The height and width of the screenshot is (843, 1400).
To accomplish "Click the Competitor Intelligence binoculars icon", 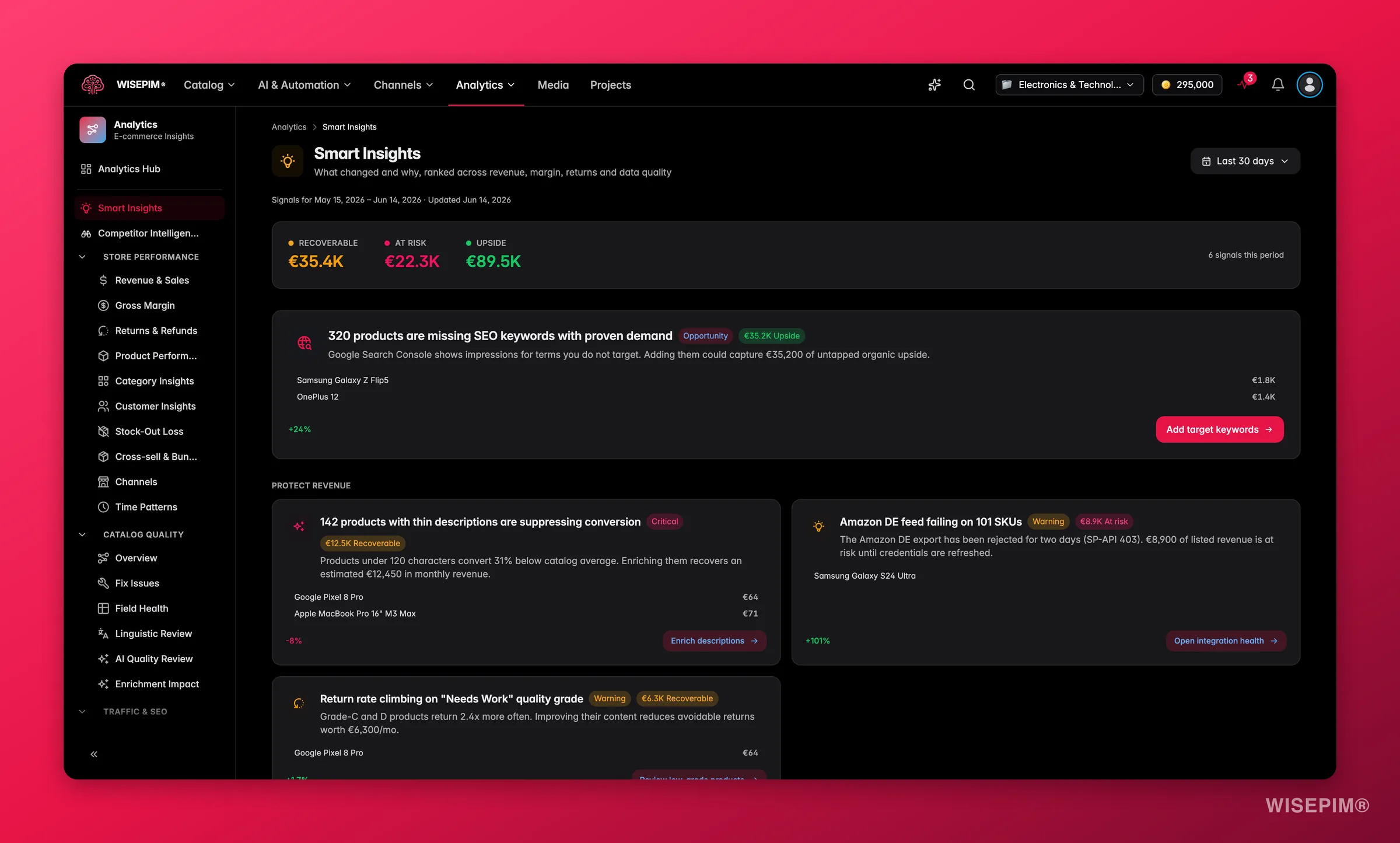I will click(x=86, y=233).
